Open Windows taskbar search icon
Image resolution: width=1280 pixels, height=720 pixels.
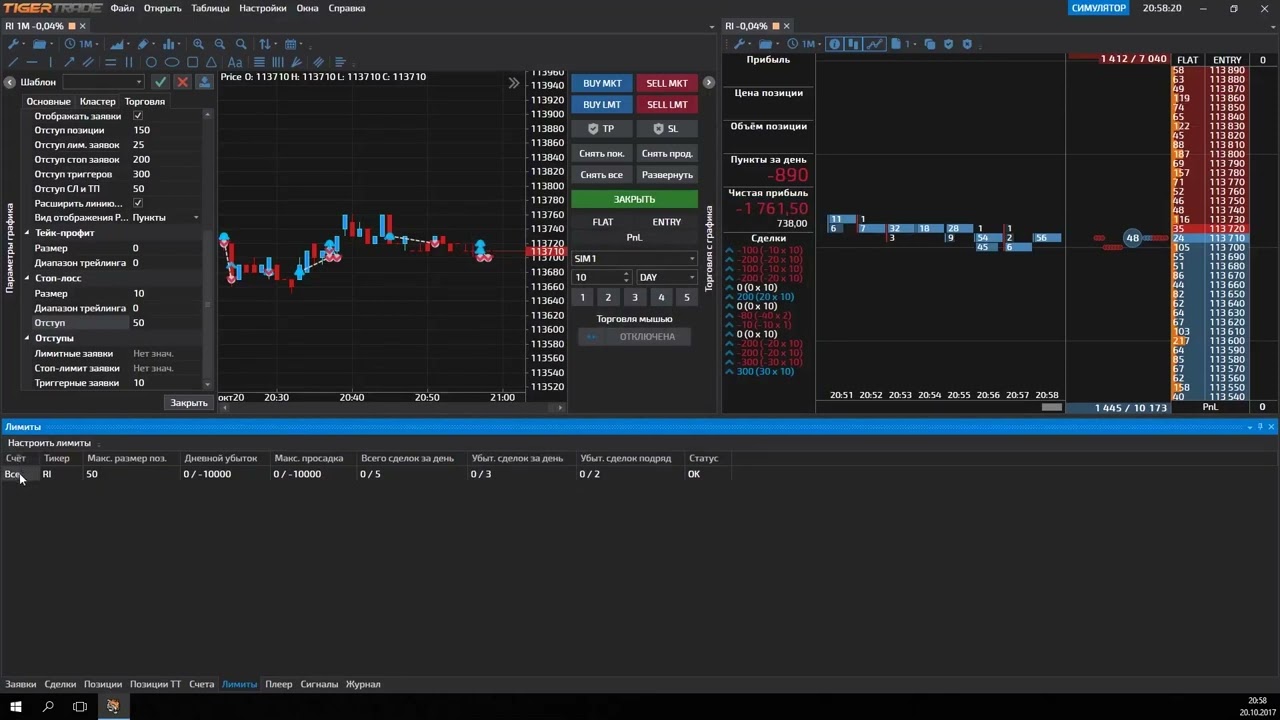48,706
